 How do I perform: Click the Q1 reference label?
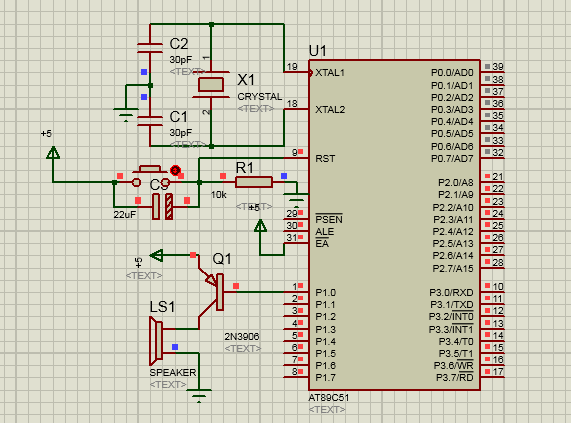(x=222, y=259)
